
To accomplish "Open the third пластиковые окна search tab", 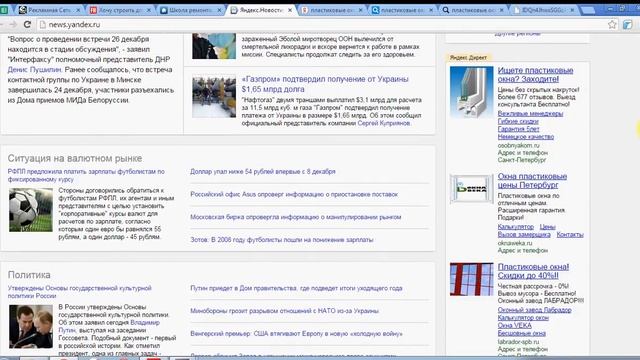I will (x=473, y=10).
